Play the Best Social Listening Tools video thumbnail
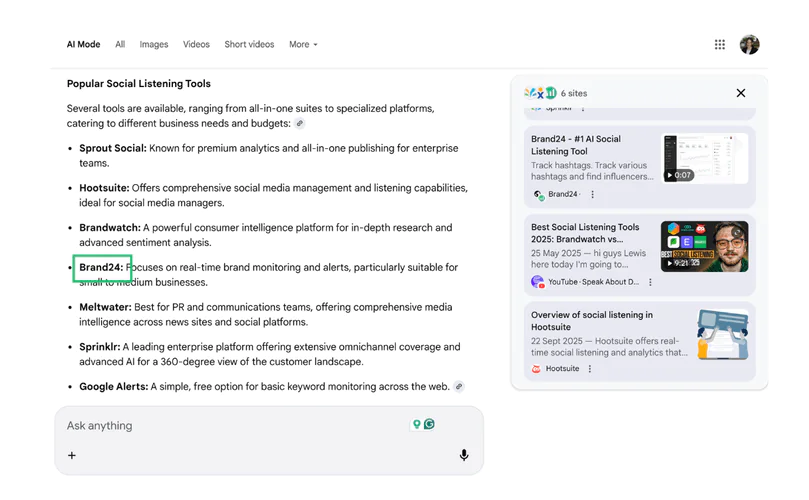 click(x=704, y=247)
